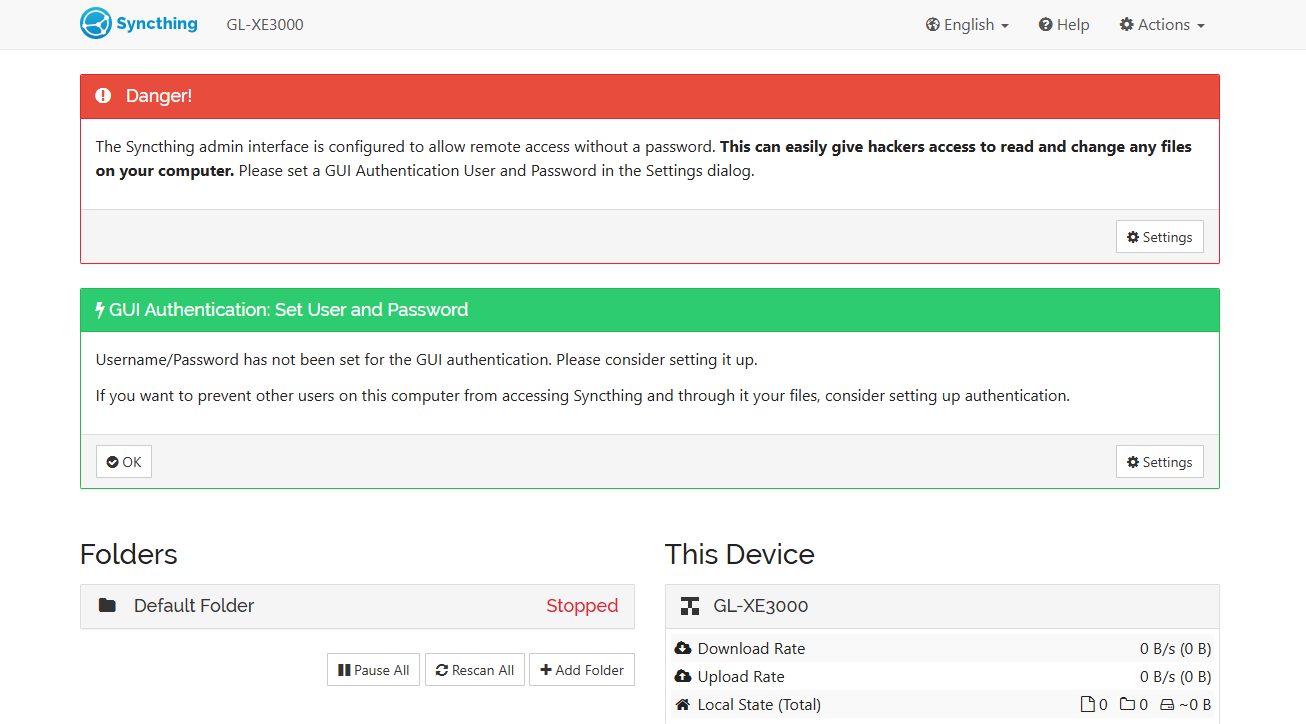The width and height of the screenshot is (1306, 724).
Task: Dismiss the authentication notice with OK
Action: tap(124, 462)
